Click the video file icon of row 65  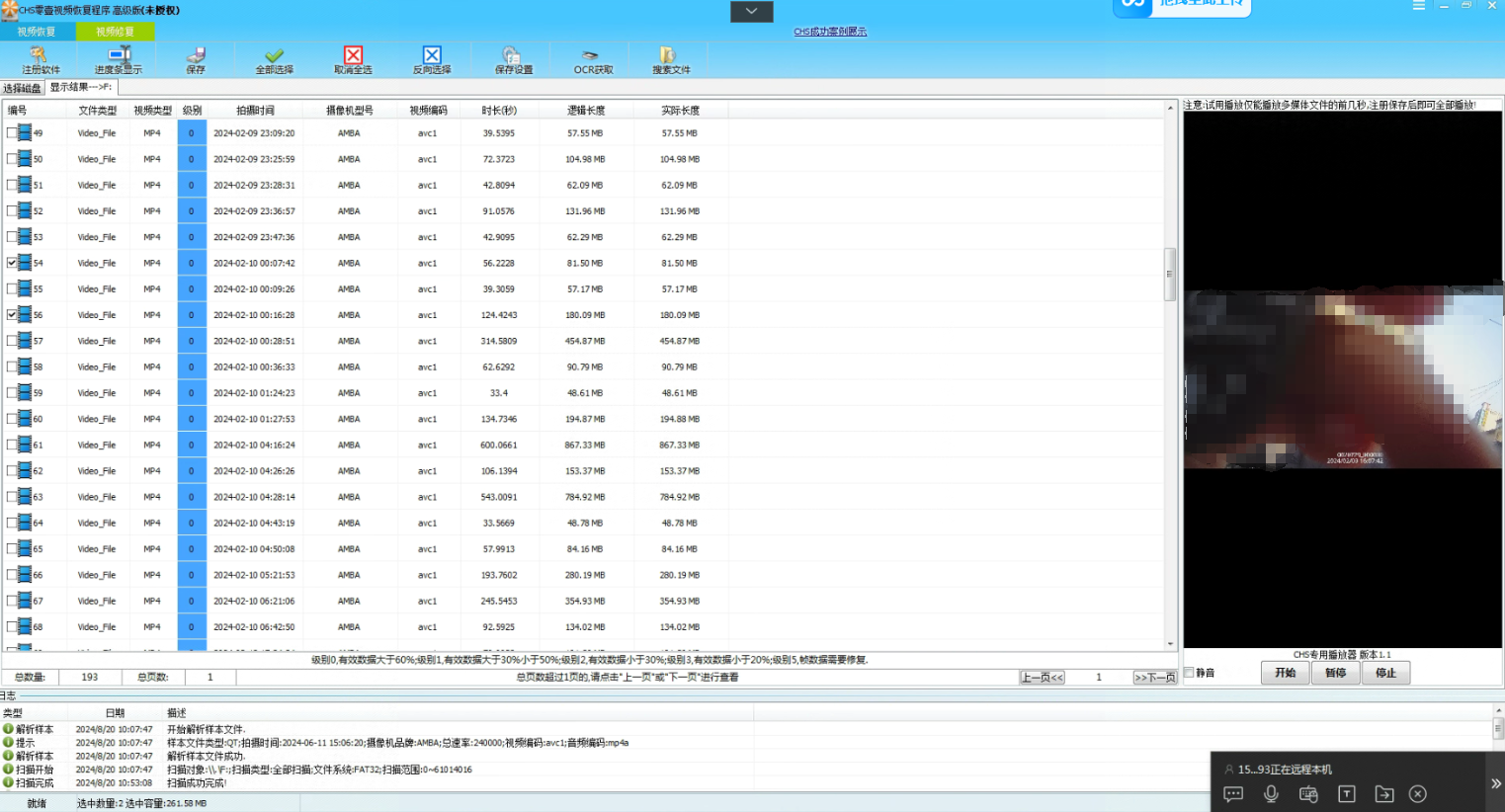(x=25, y=548)
